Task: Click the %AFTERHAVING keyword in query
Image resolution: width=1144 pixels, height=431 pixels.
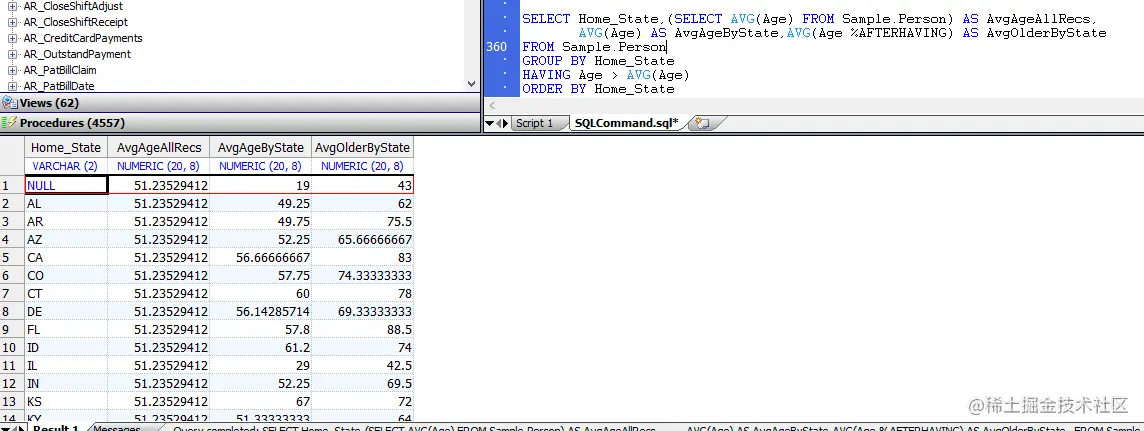Action: coord(897,33)
